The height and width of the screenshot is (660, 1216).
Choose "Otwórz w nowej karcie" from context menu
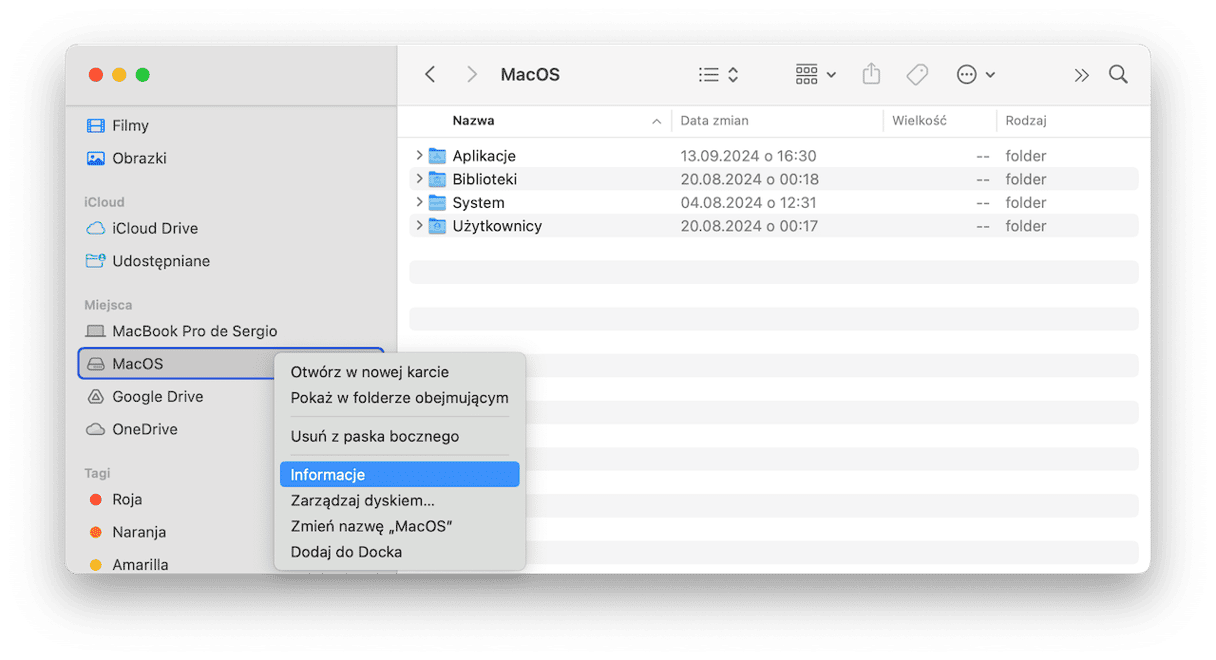(x=400, y=372)
